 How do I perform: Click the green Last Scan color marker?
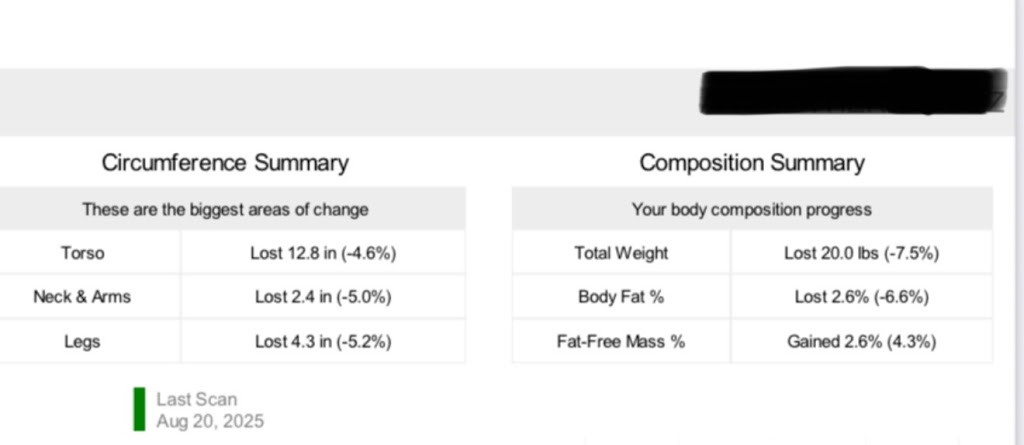coord(139,409)
